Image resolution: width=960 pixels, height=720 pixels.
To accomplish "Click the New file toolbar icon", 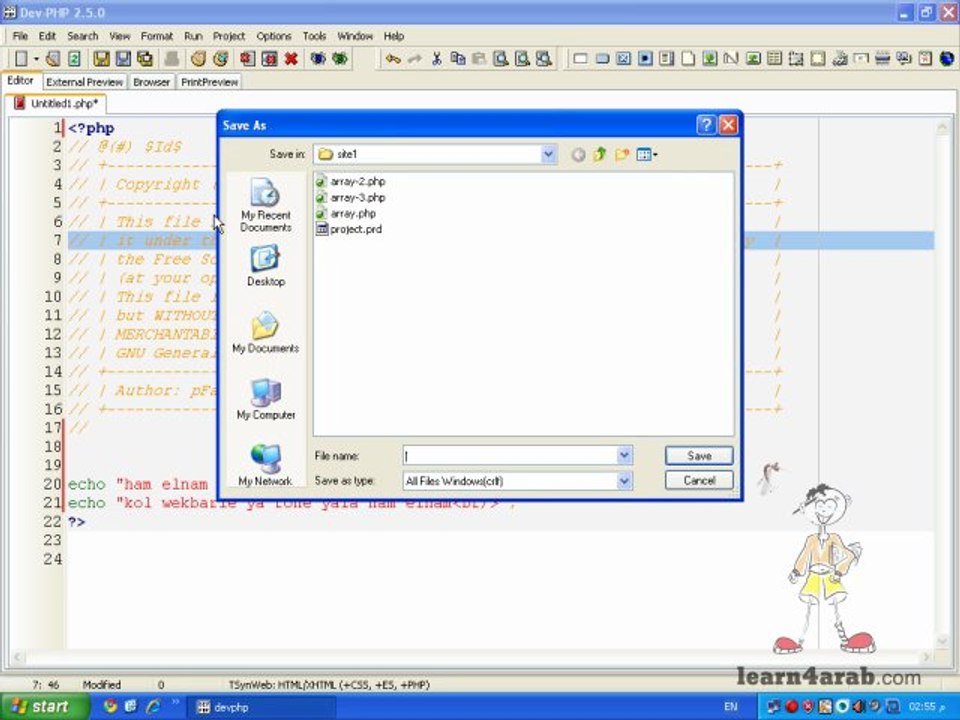I will point(21,59).
